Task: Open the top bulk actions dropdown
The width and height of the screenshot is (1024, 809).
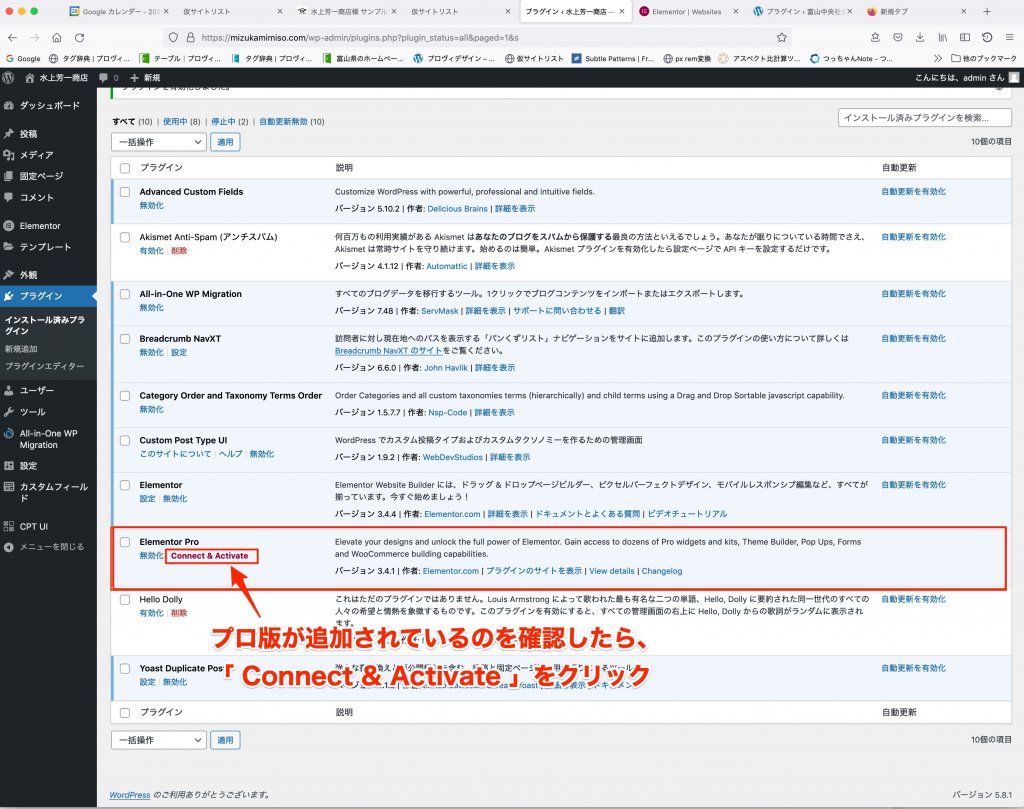Action: coord(158,142)
